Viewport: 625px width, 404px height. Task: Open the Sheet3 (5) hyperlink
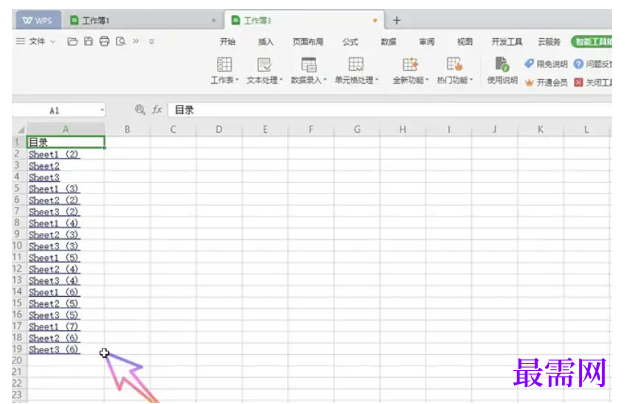point(54,315)
